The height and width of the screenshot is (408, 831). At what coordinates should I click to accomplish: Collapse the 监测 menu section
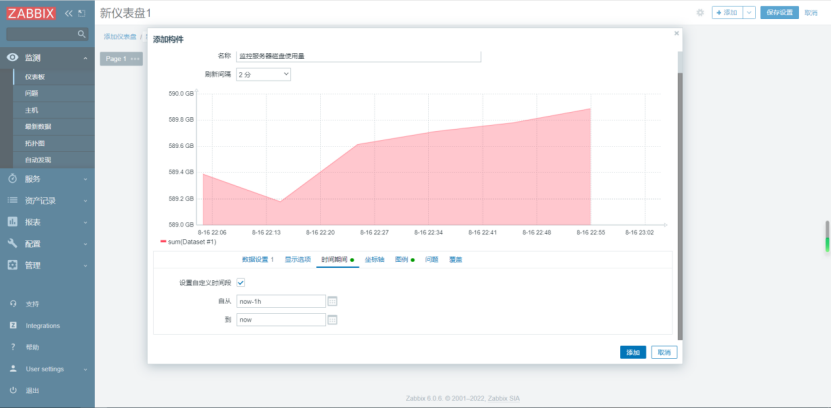point(85,58)
